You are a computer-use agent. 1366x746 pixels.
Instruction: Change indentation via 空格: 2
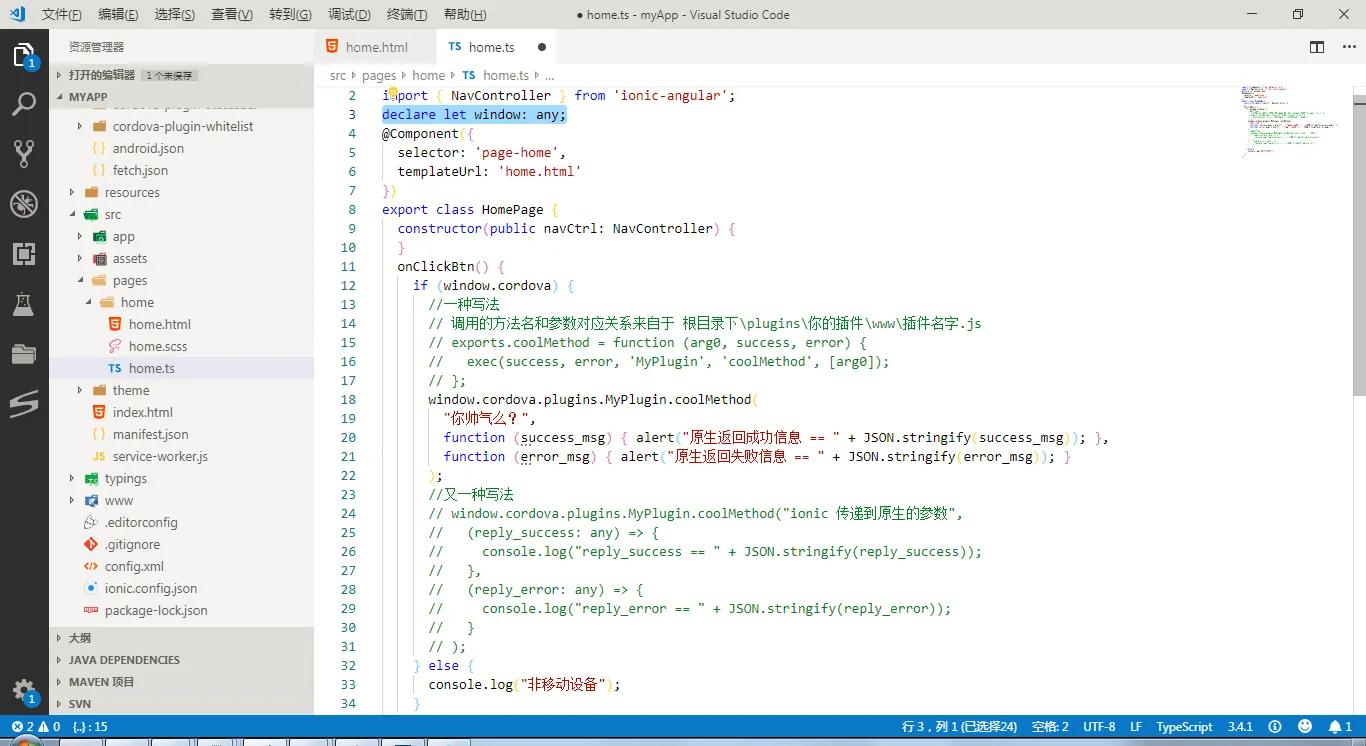1050,727
